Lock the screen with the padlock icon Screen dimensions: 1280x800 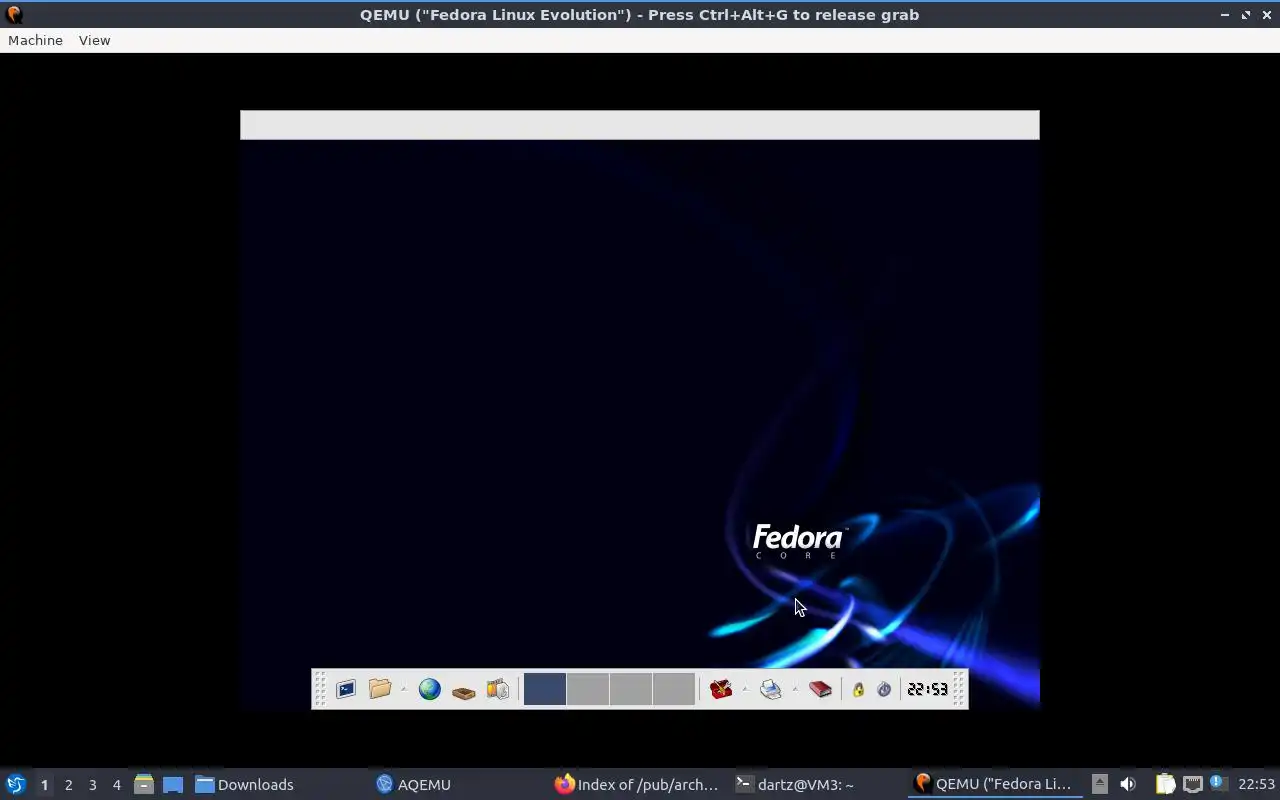pyautogui.click(x=858, y=689)
